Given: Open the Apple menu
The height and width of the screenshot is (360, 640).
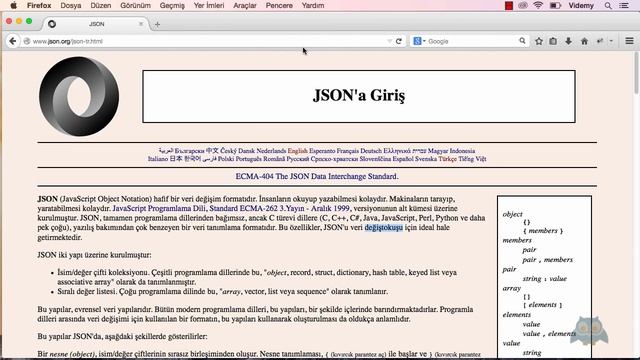Looking at the screenshot, I should click(13, 5).
